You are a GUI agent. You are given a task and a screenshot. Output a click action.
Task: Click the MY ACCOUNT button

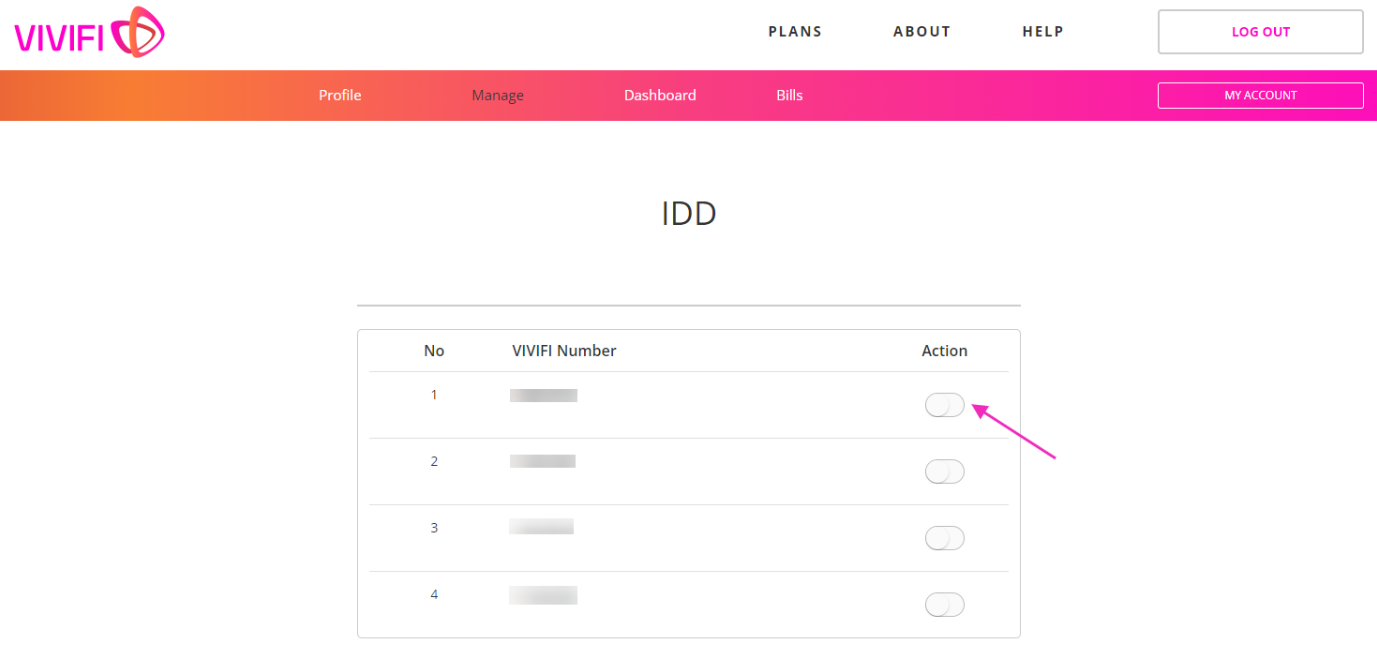coord(1260,95)
